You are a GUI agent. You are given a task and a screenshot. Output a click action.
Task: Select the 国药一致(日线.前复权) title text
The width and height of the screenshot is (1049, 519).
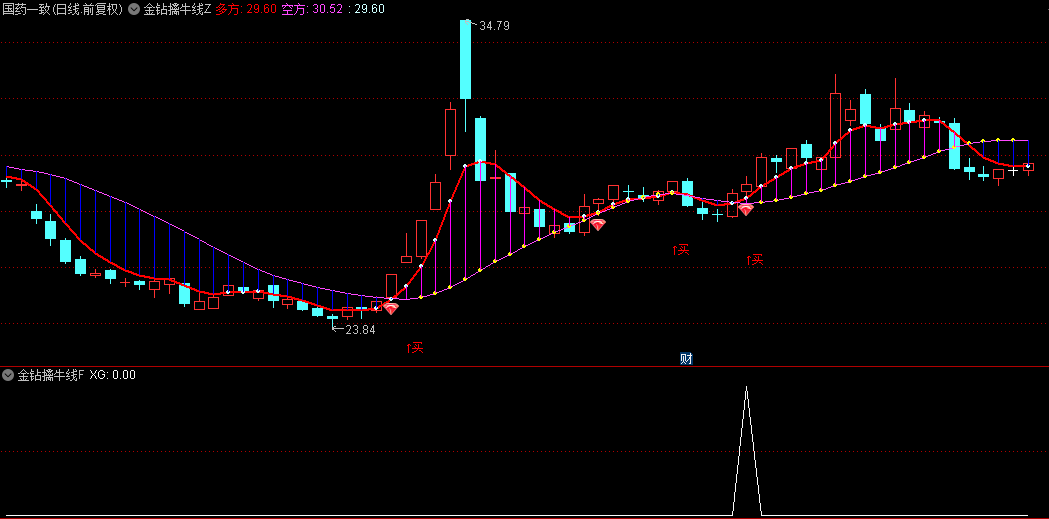pos(63,10)
